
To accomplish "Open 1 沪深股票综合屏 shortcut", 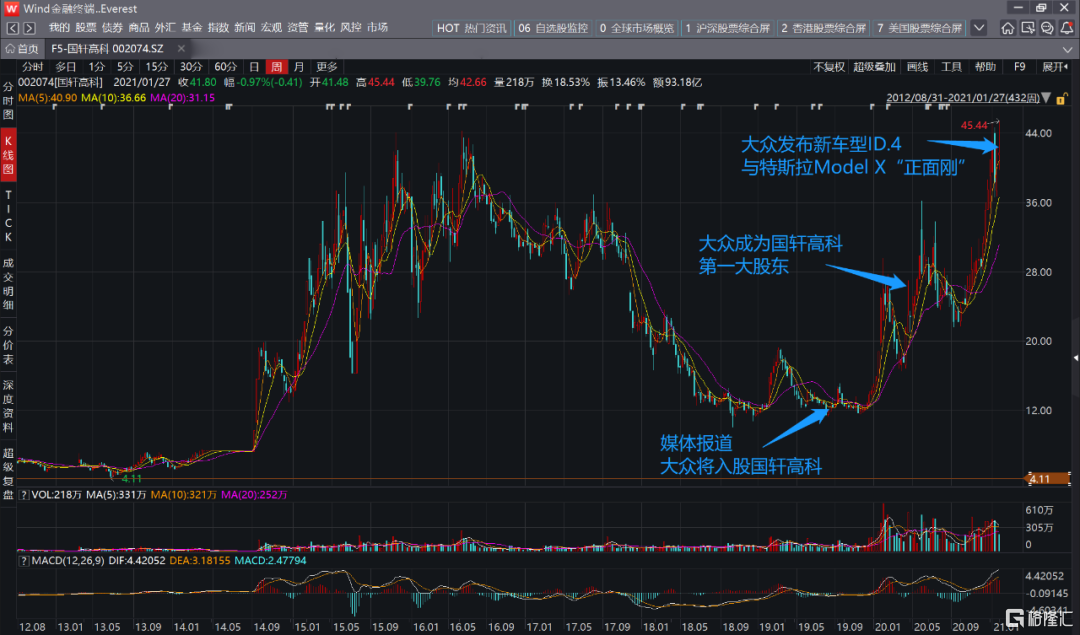I will click(727, 28).
